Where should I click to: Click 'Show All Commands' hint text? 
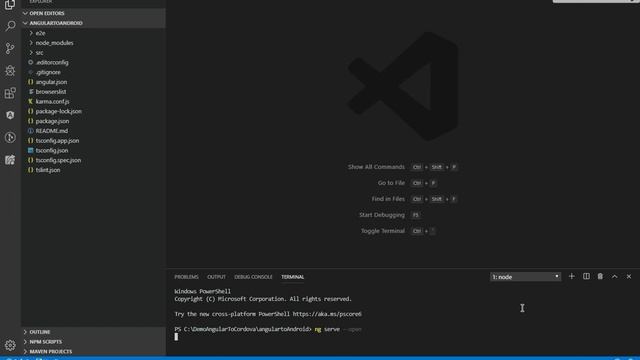pyautogui.click(x=376, y=167)
